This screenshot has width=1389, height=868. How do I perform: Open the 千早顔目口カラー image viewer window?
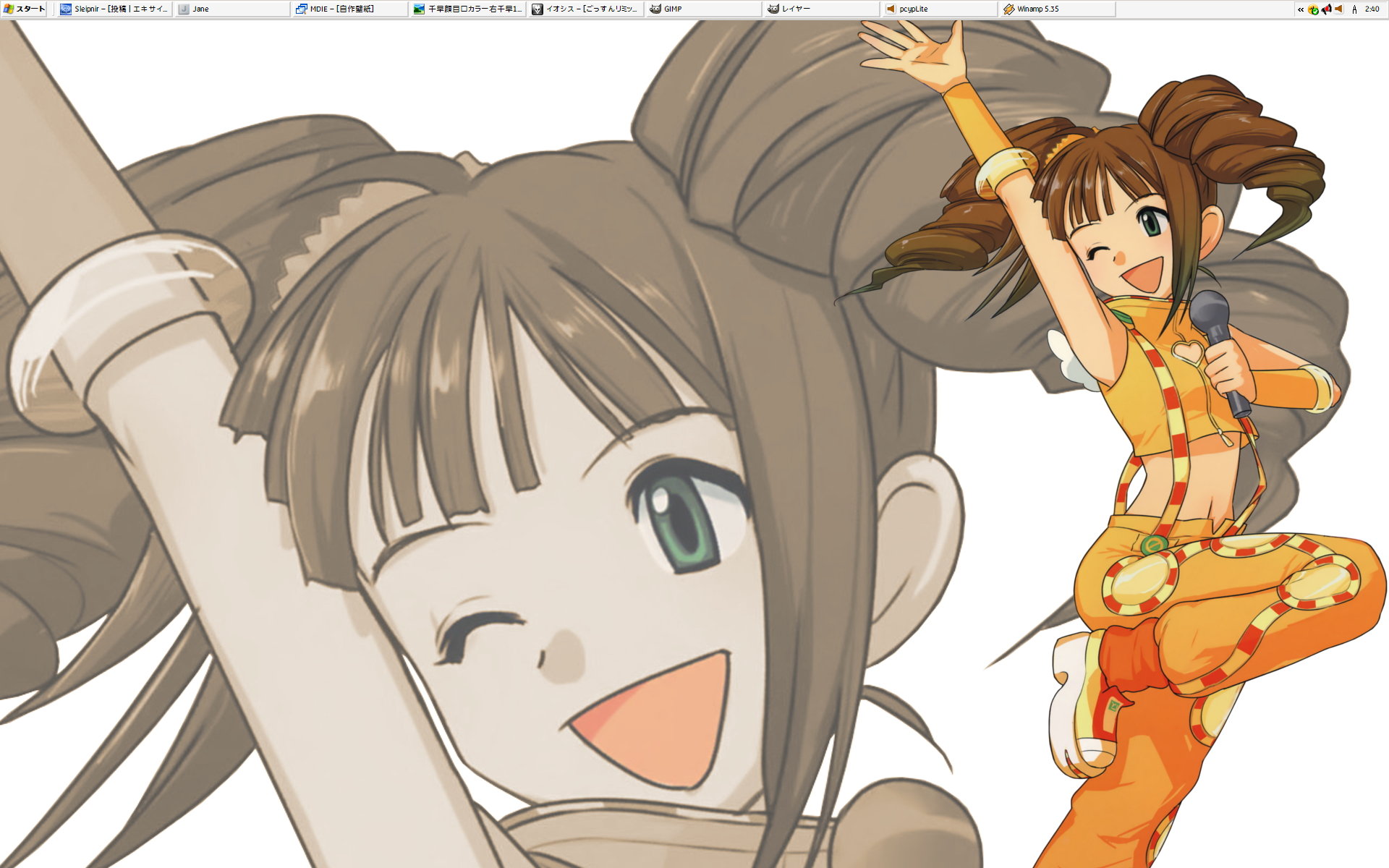[x=467, y=9]
